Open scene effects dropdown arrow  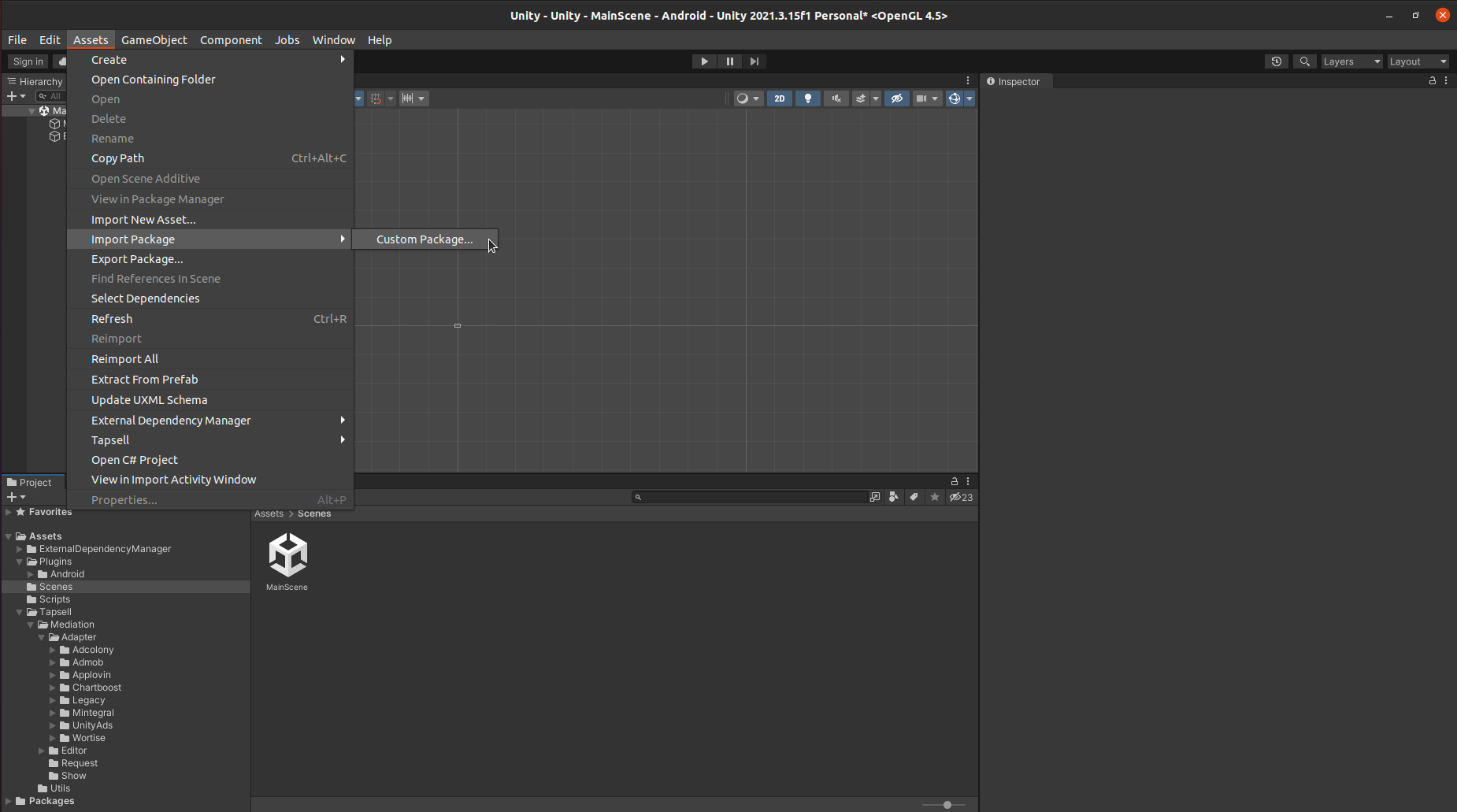click(876, 98)
